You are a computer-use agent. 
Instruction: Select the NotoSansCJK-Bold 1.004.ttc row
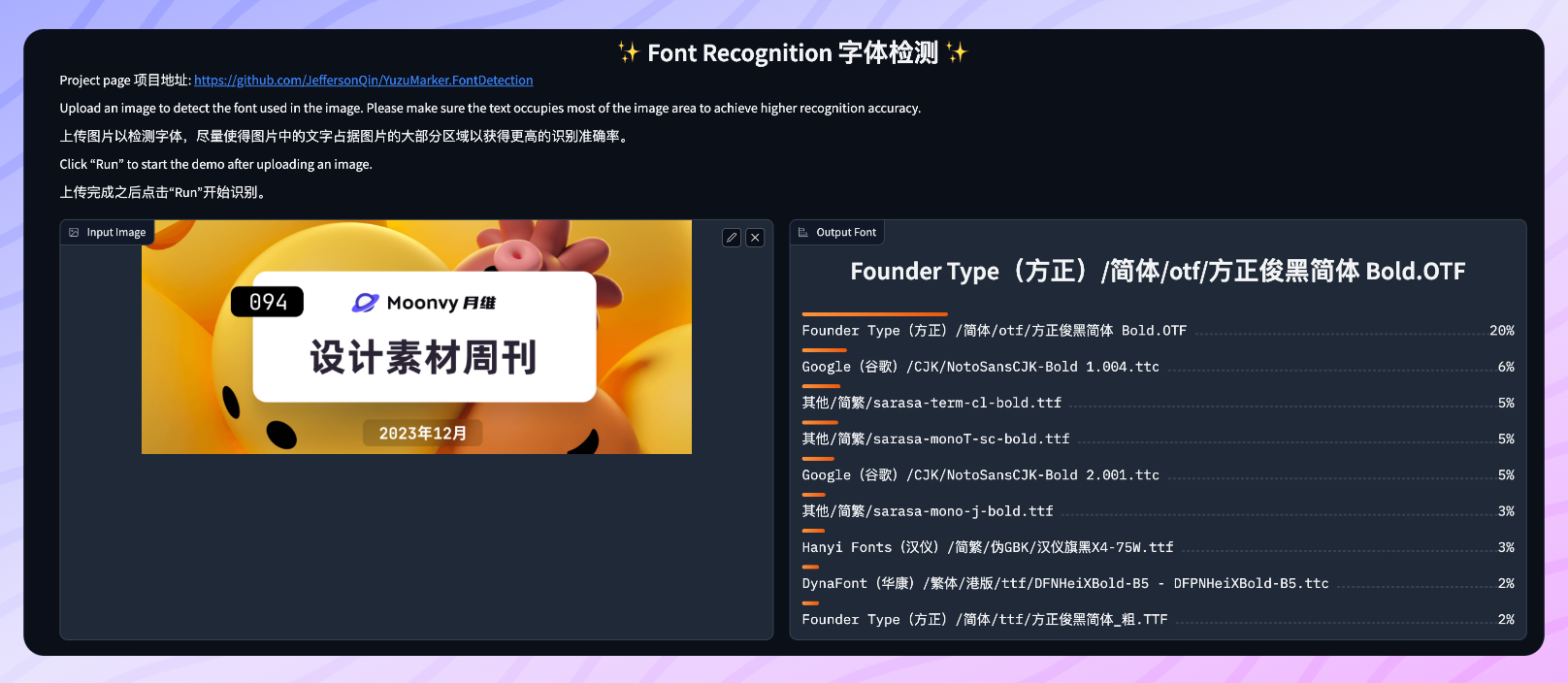point(1158,367)
